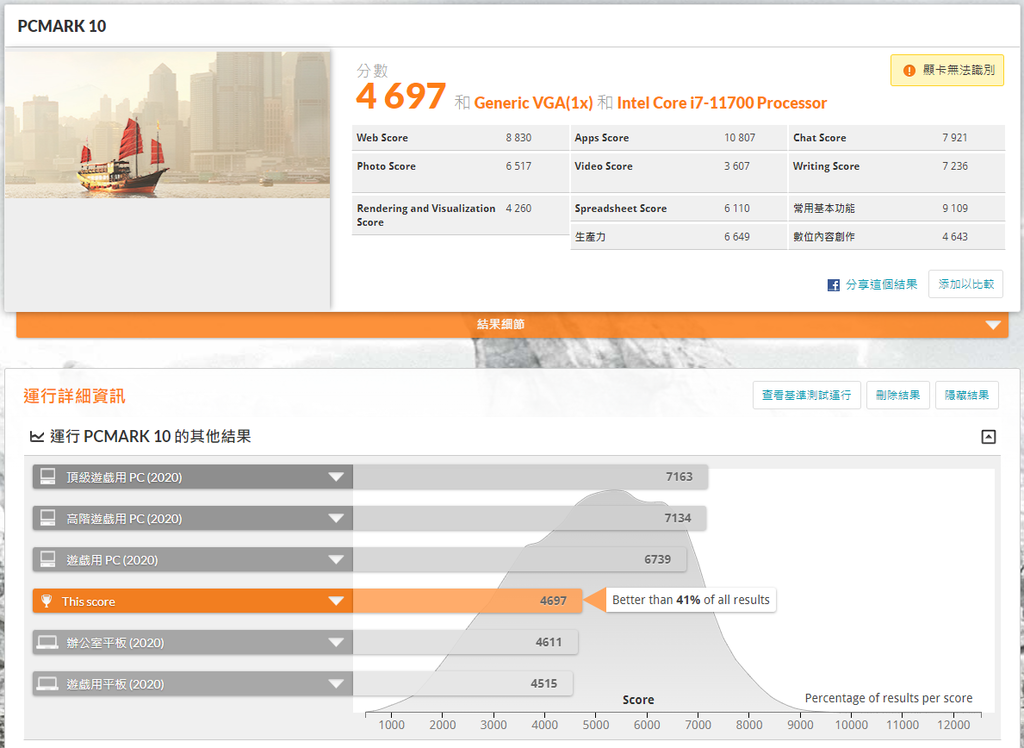Click the graphics card warning icon
Image resolution: width=1024 pixels, height=748 pixels.
[x=909, y=71]
